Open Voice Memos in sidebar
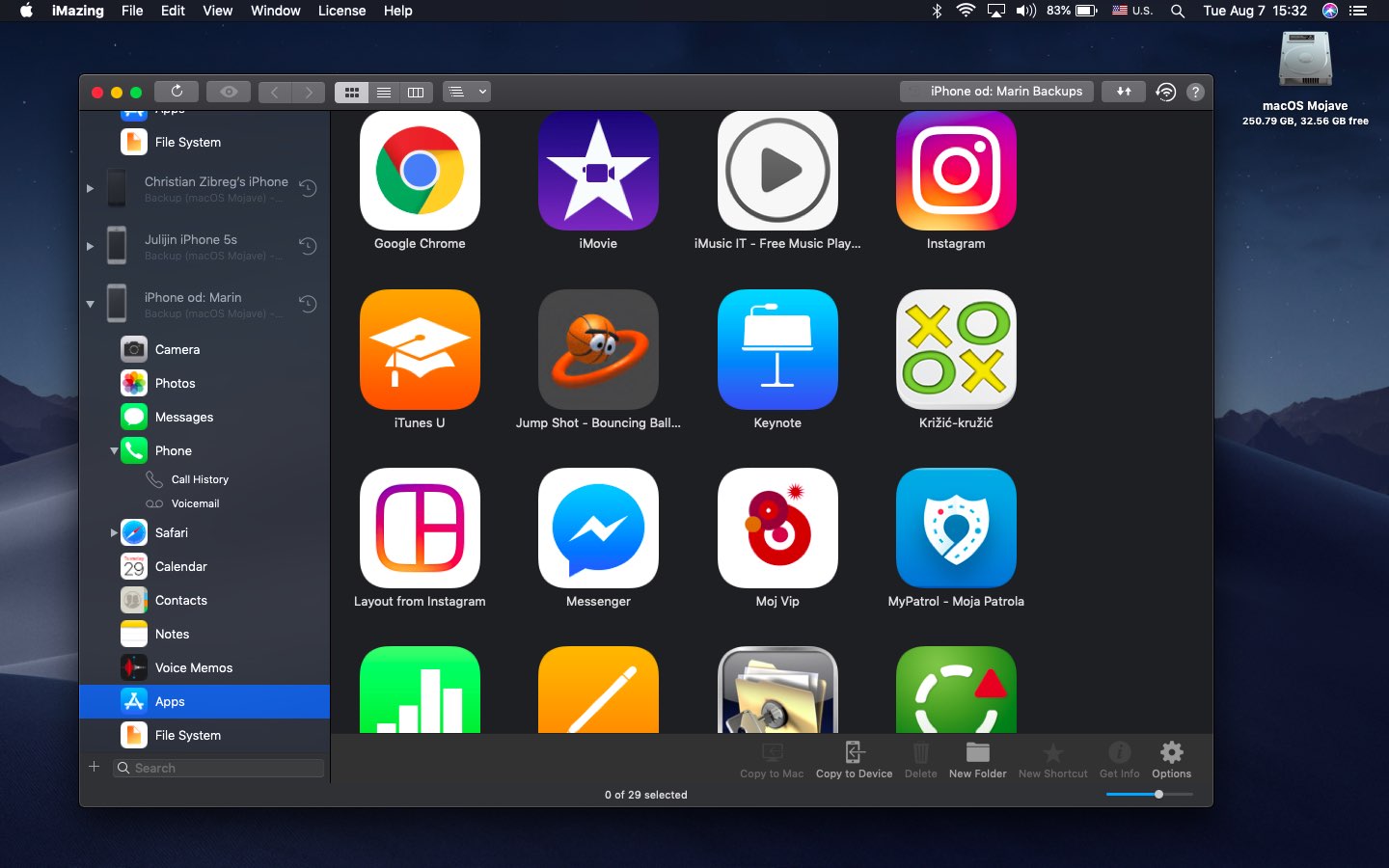This screenshot has height=868, width=1389. [x=193, y=667]
